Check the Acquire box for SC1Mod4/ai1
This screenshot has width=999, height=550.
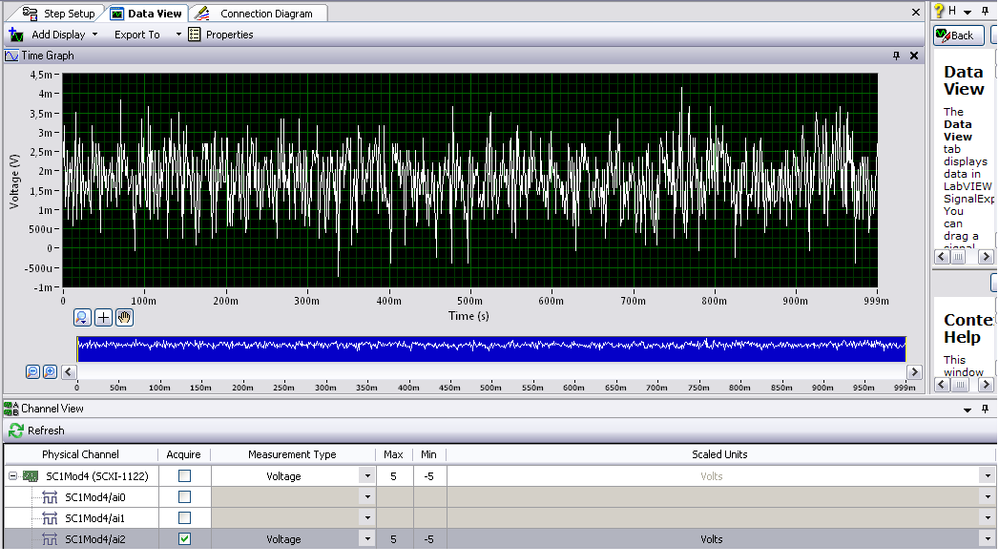click(184, 518)
